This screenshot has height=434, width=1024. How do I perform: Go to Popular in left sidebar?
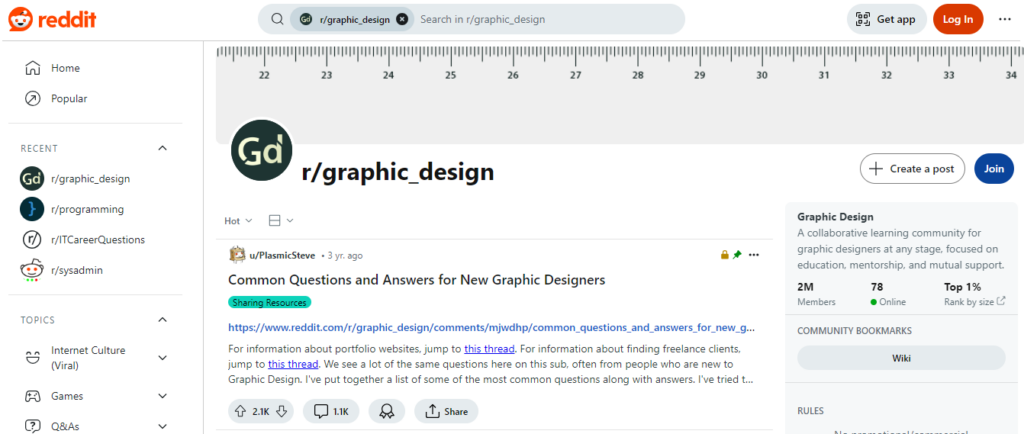69,98
